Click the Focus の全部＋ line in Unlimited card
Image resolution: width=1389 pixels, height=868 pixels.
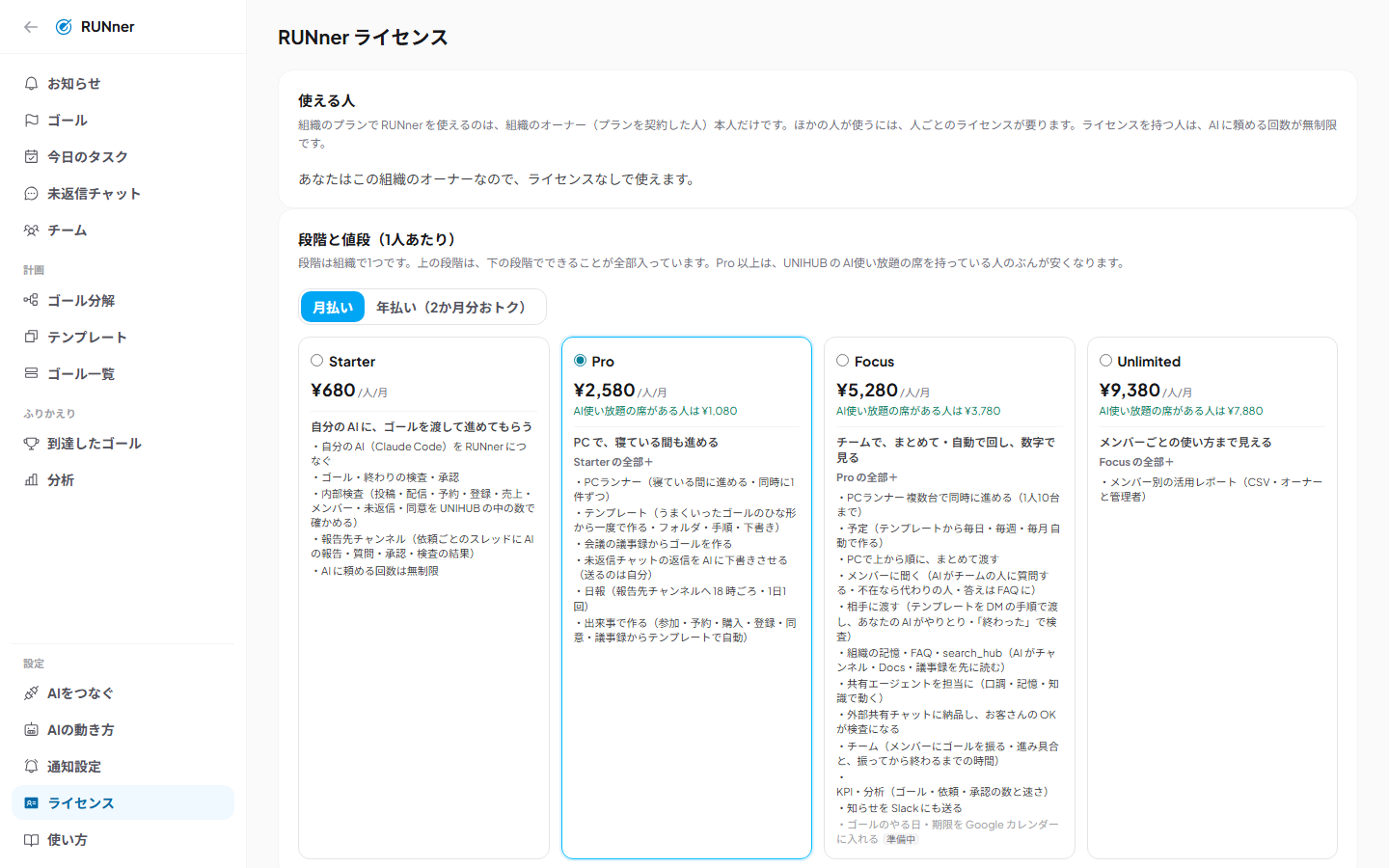click(1136, 462)
